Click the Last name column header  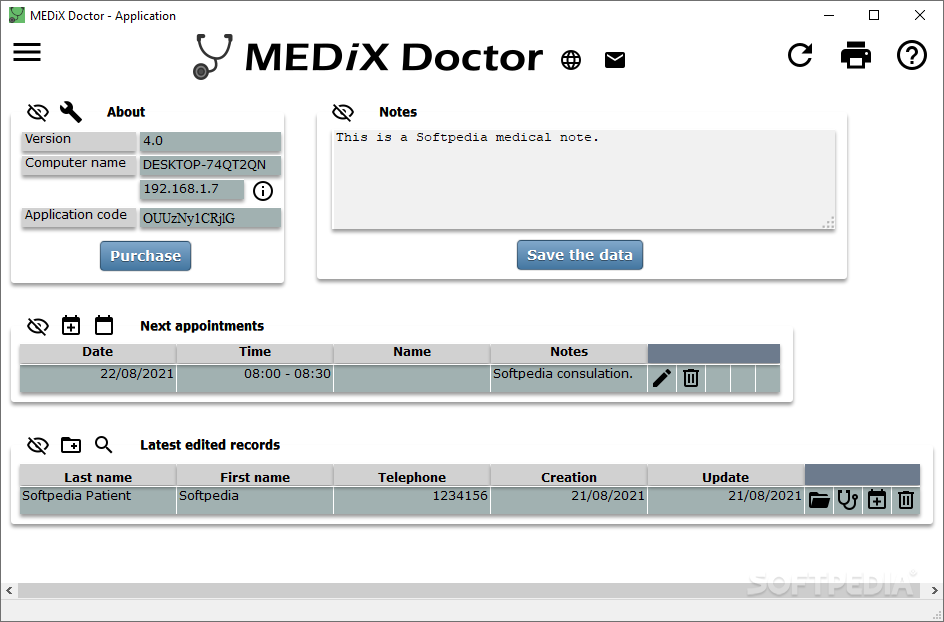click(98, 477)
